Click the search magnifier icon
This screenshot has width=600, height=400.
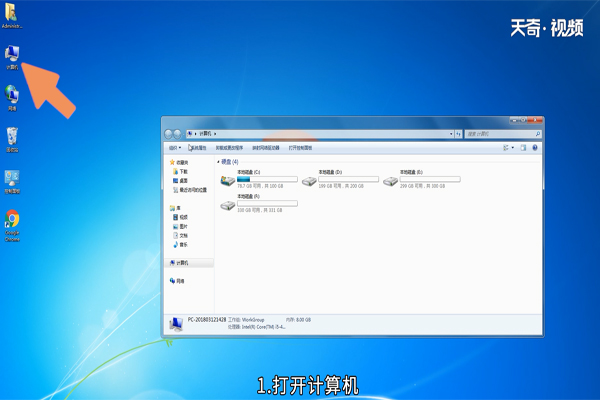pyautogui.click(x=538, y=134)
